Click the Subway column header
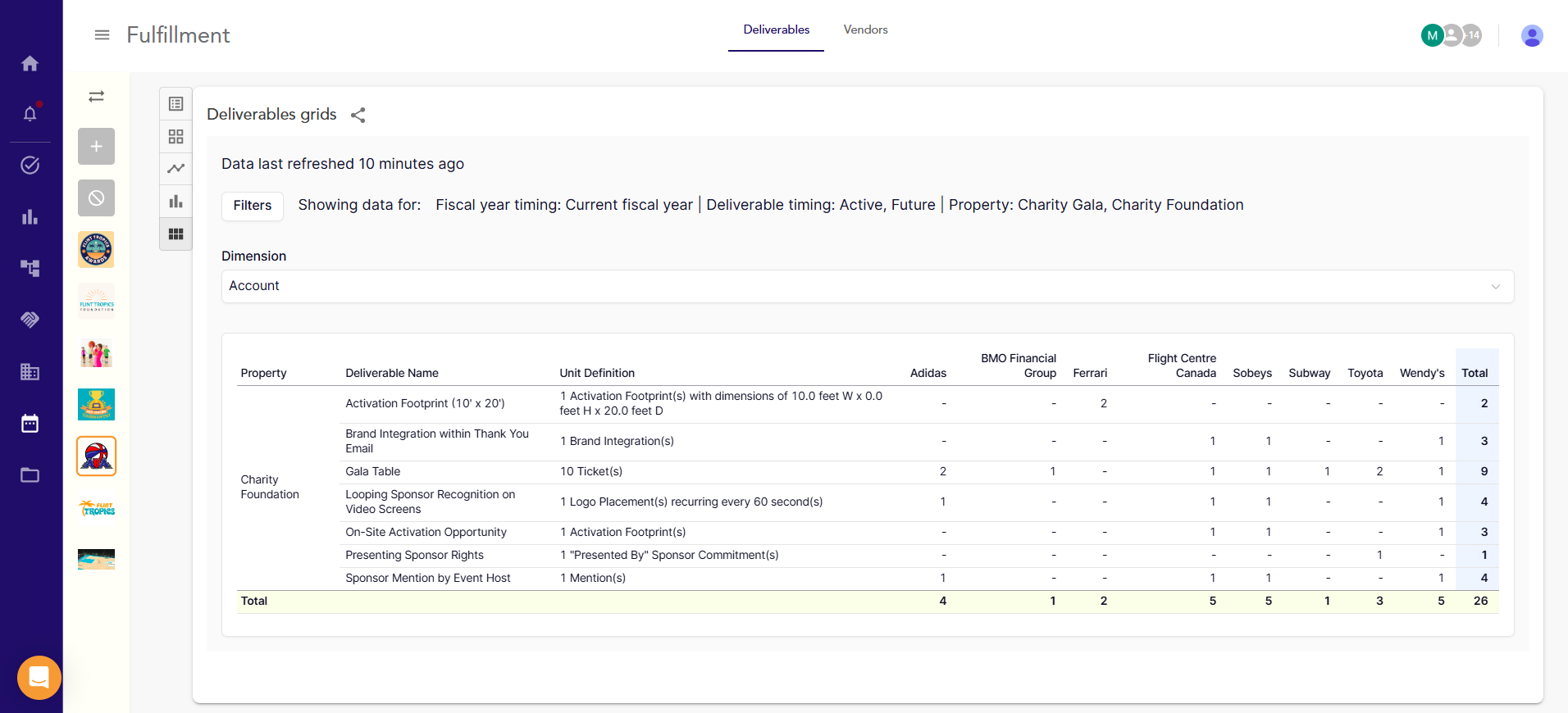1568x713 pixels. tap(1310, 373)
